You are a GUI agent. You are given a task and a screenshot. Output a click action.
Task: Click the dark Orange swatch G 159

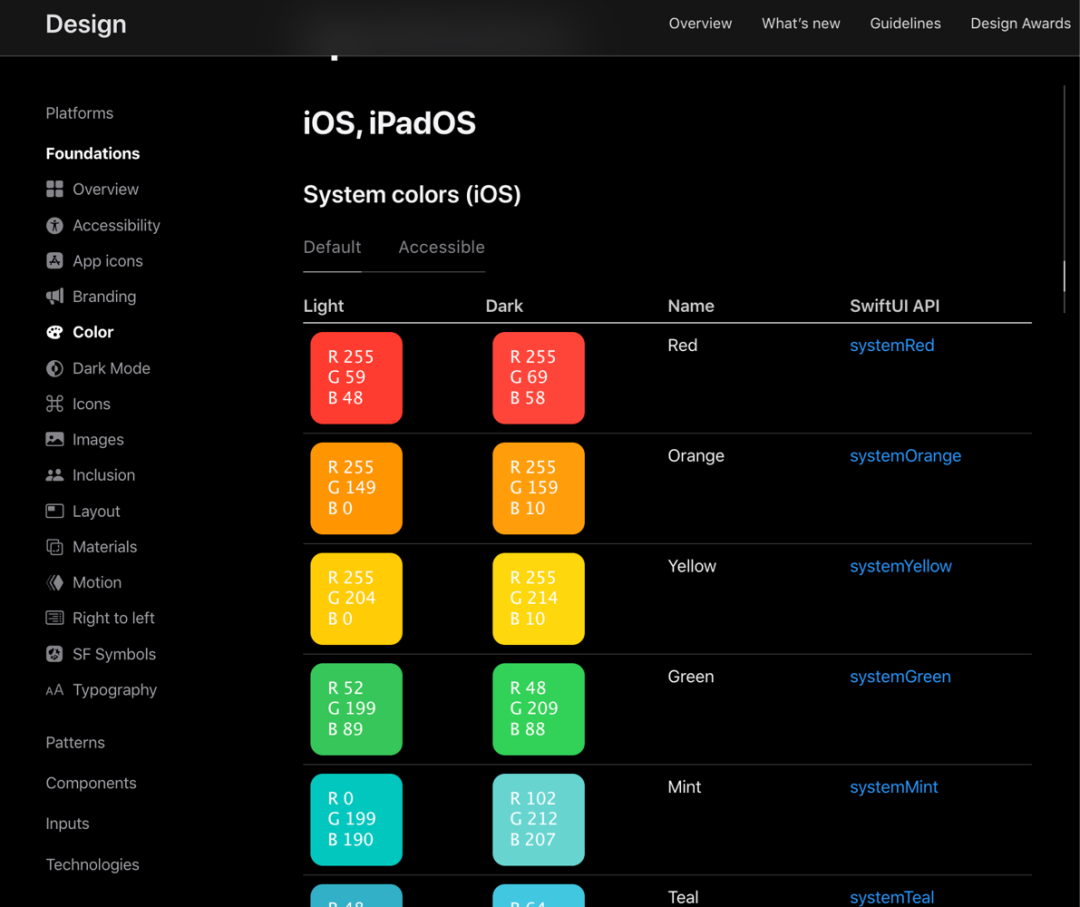tap(539, 488)
